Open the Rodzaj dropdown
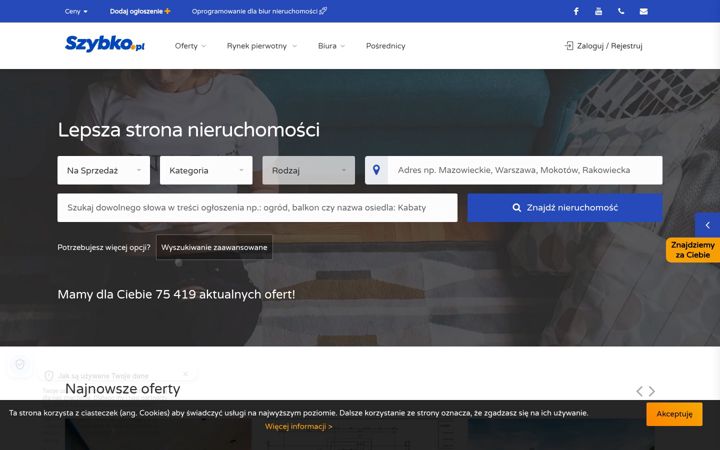Image resolution: width=720 pixels, height=450 pixels. 309,170
